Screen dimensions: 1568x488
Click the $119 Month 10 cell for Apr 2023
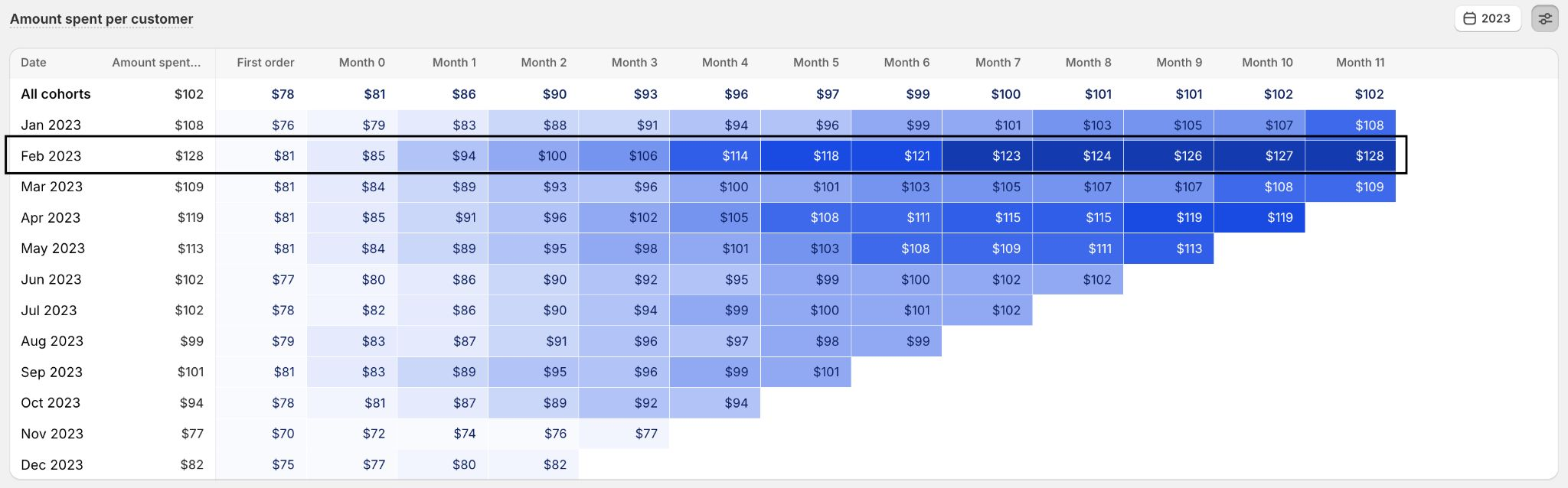pos(1260,218)
